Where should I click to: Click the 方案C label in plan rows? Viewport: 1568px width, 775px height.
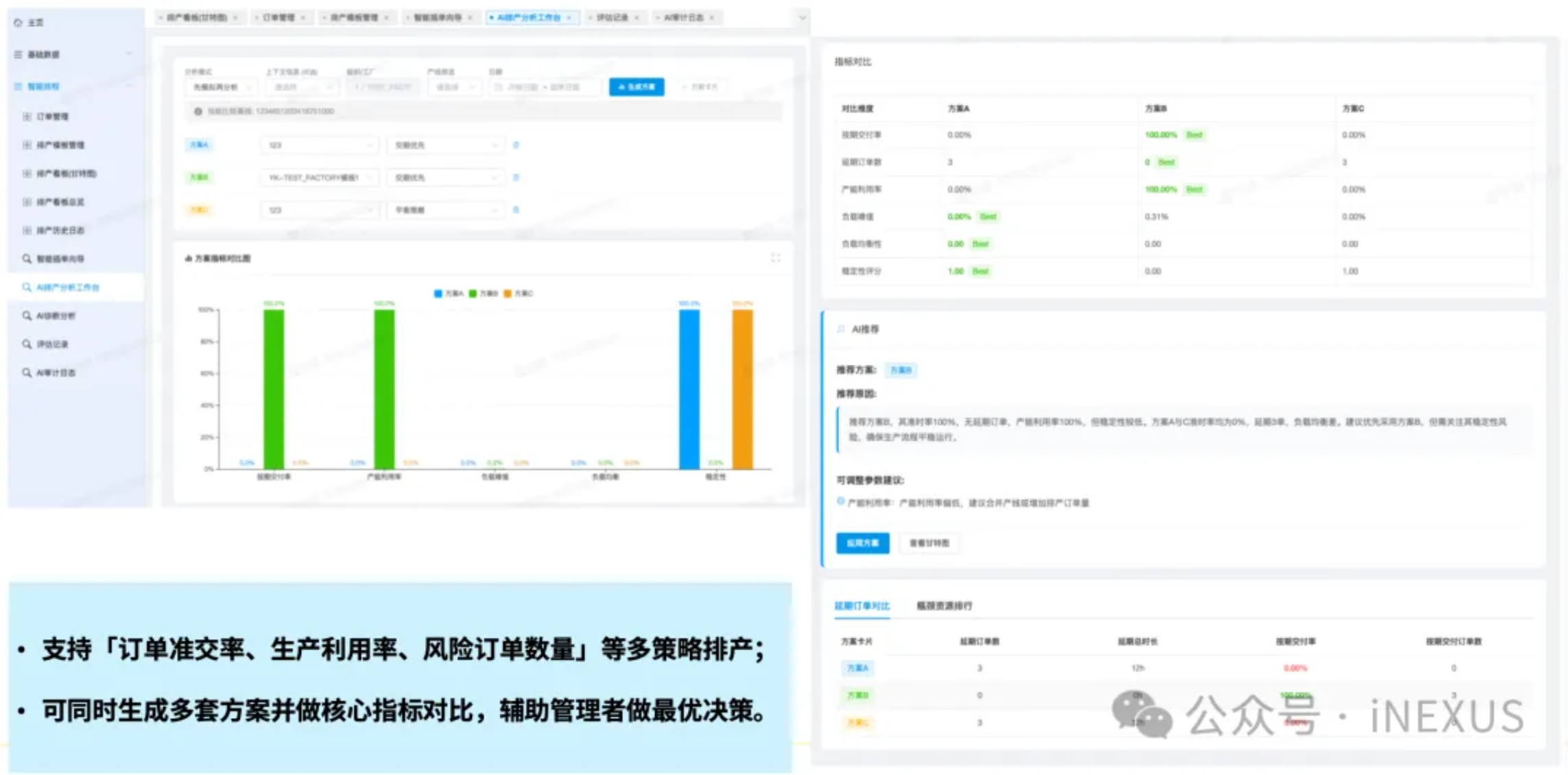tap(199, 210)
